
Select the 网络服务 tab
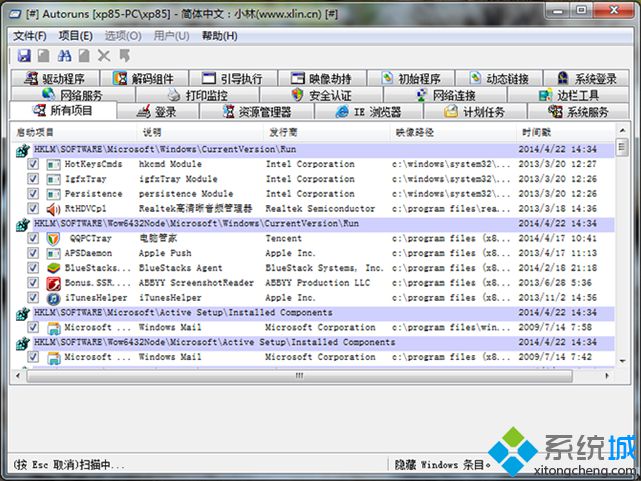pos(73,95)
